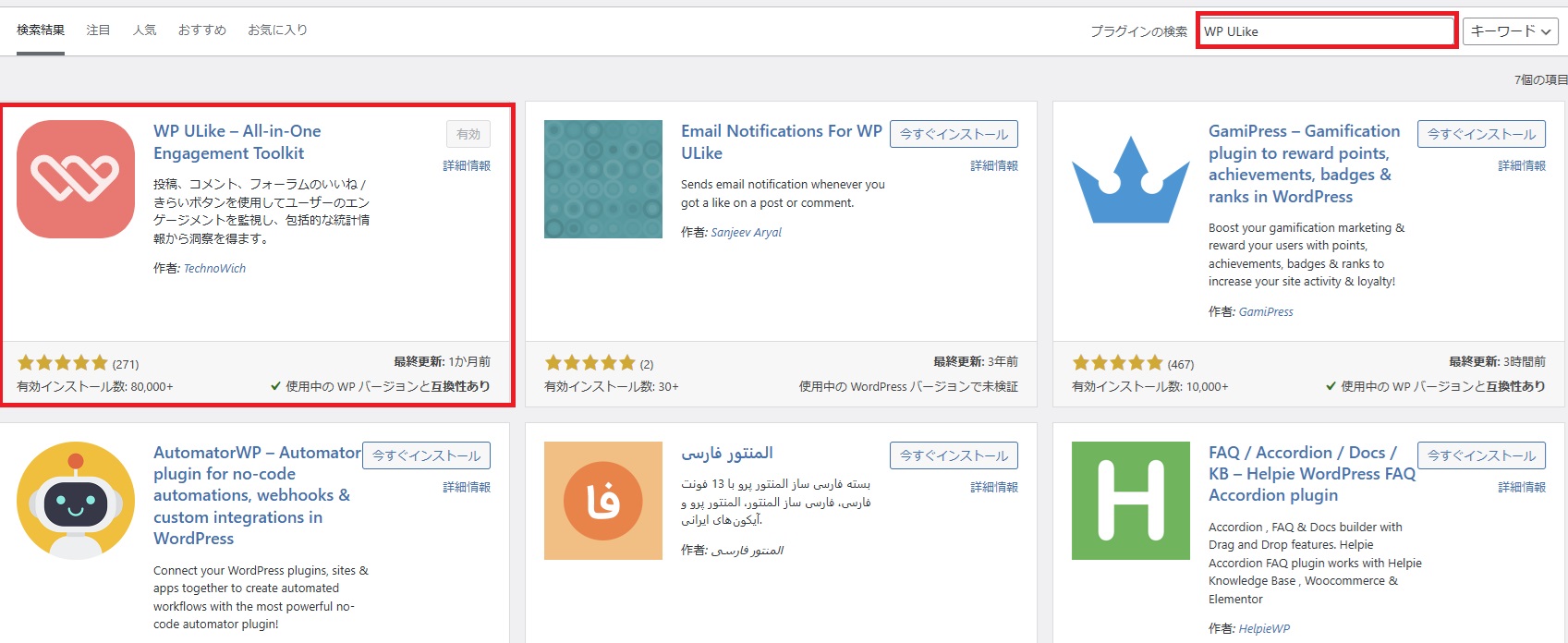
Task: Install Email Notifications For WP ULike
Action: [x=954, y=134]
